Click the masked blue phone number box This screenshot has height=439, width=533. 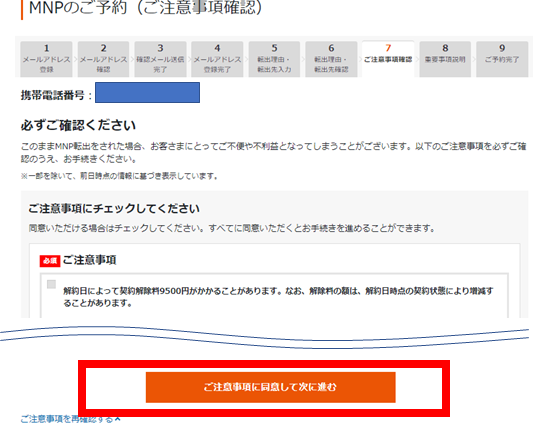click(x=147, y=92)
